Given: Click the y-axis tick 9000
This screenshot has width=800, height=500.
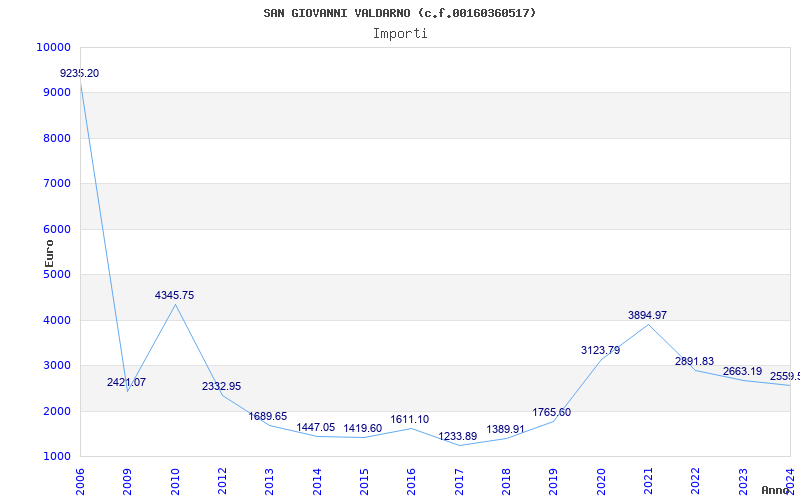Looking at the screenshot, I should (57, 92).
